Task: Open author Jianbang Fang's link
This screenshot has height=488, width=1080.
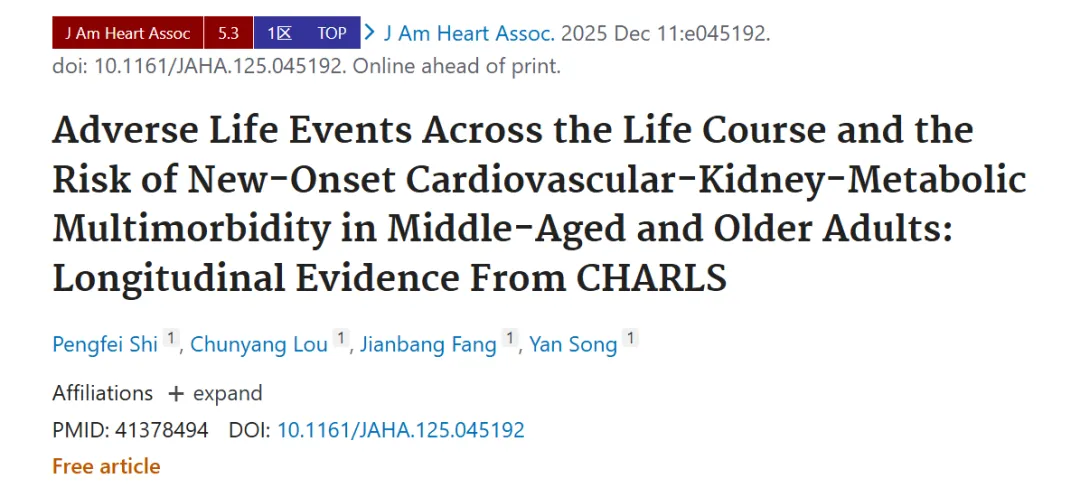Action: point(428,344)
